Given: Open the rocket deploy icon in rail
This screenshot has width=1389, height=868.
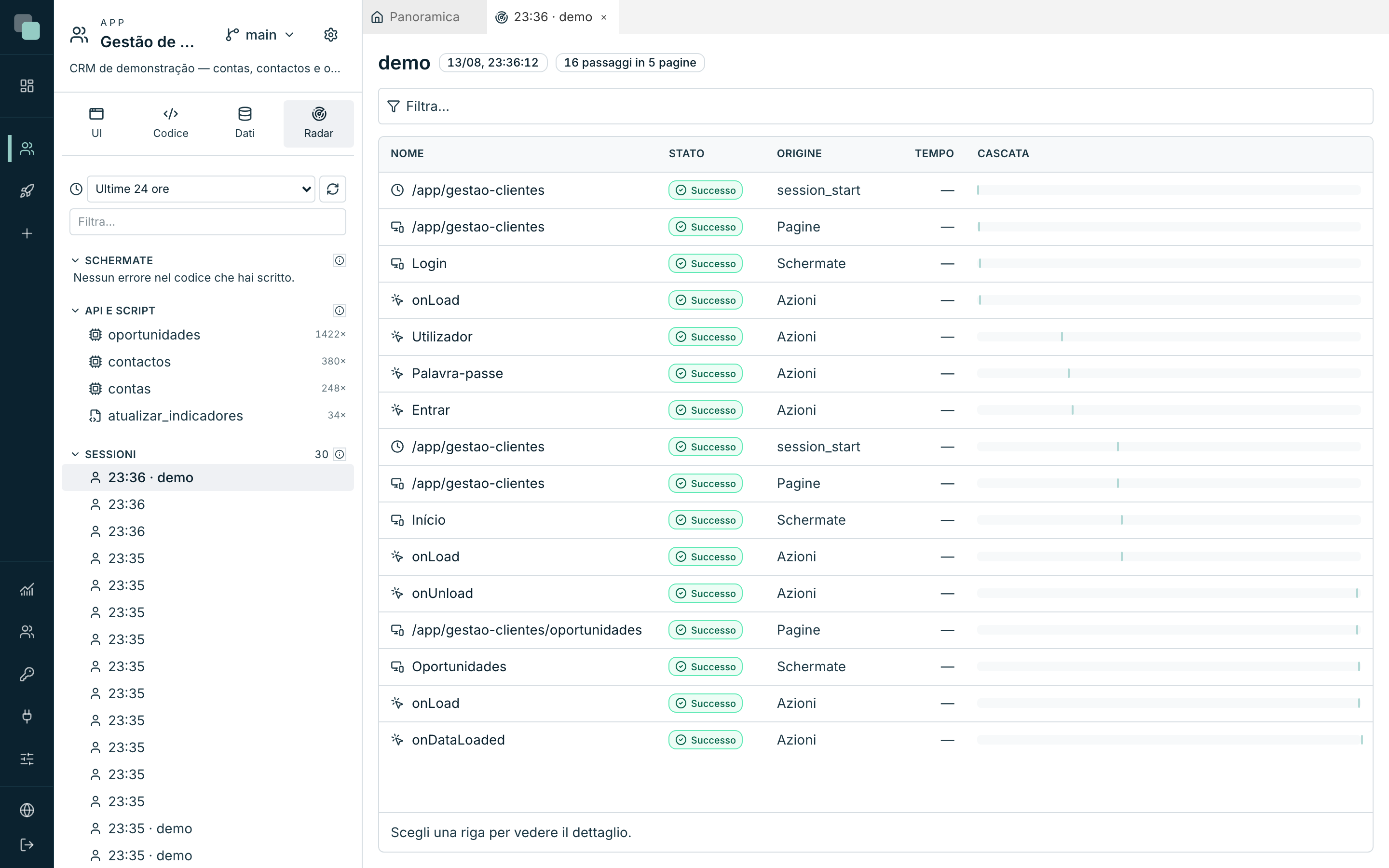Looking at the screenshot, I should click(x=27, y=190).
